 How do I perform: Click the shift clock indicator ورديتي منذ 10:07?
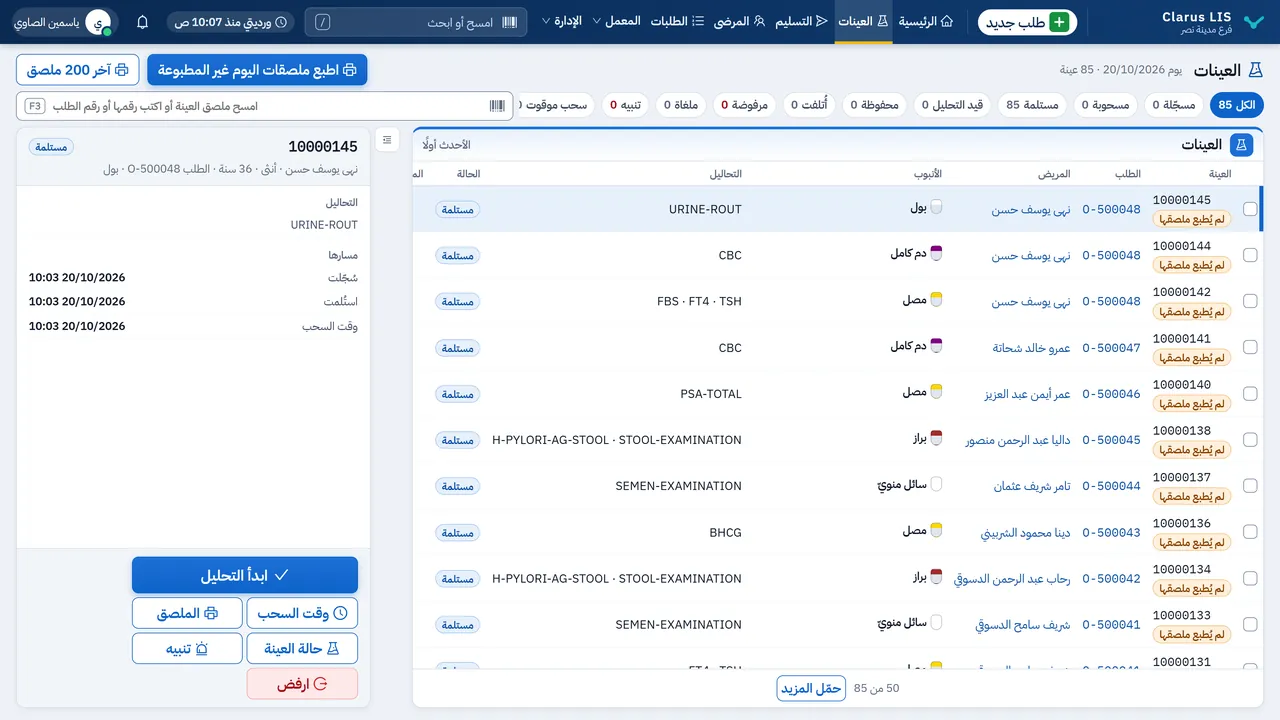click(230, 22)
